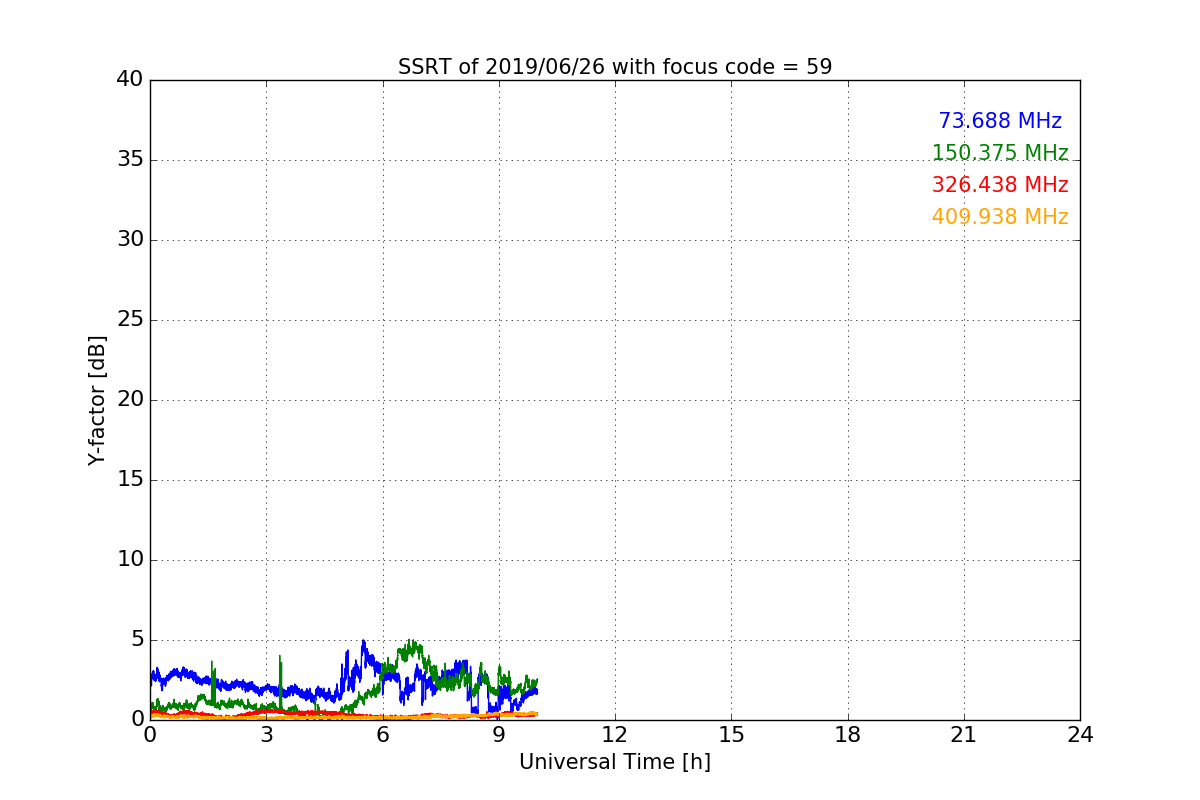Click x-axis tick label 24
This screenshot has width=1200, height=800.
pyautogui.click(x=1080, y=735)
